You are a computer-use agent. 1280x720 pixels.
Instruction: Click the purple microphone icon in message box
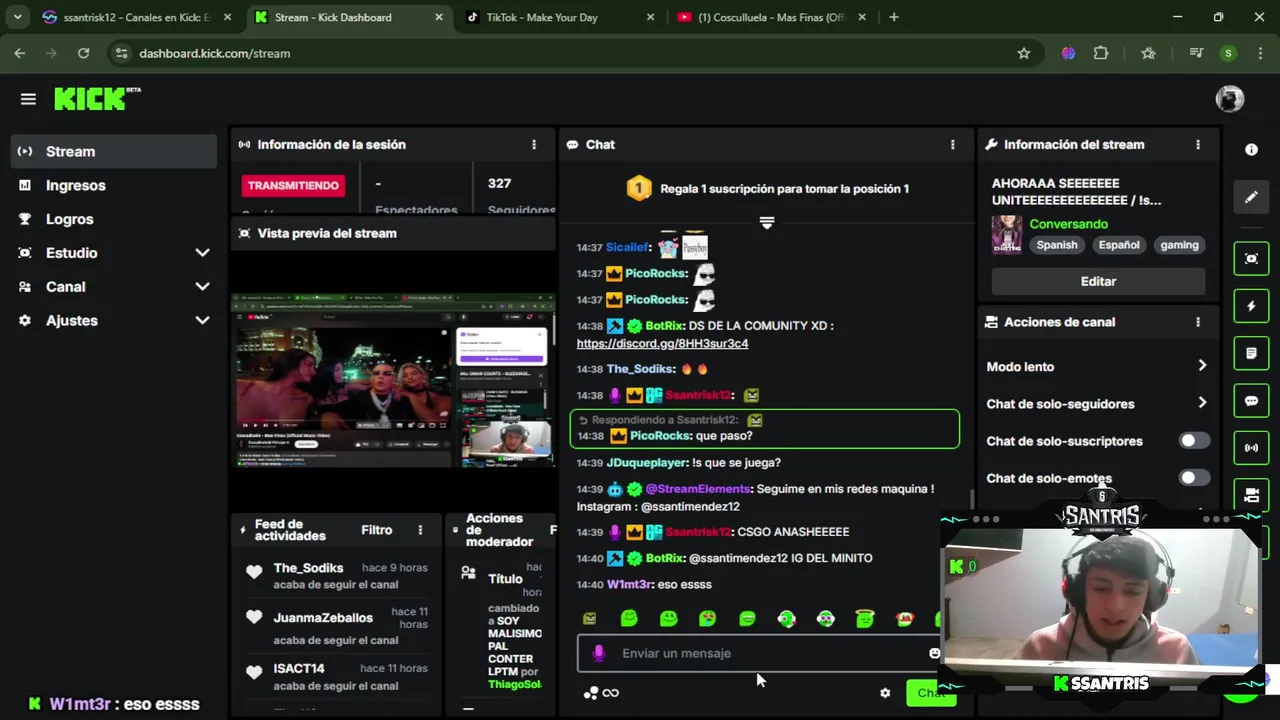click(598, 653)
